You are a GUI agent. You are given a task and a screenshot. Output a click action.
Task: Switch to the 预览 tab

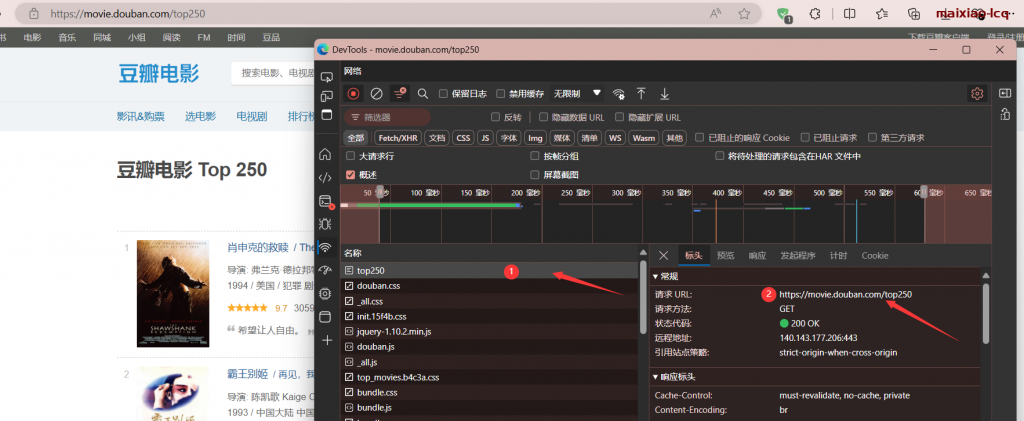pos(726,256)
